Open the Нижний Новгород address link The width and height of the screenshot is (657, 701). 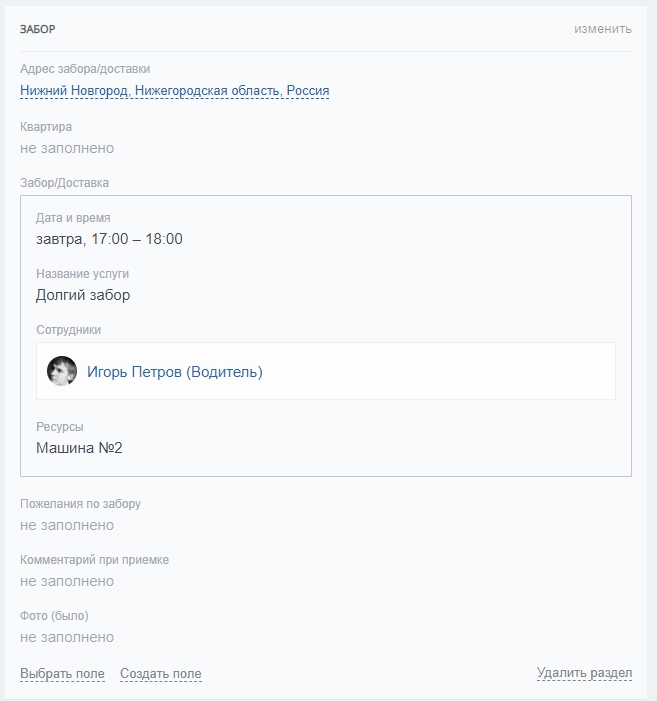point(174,91)
